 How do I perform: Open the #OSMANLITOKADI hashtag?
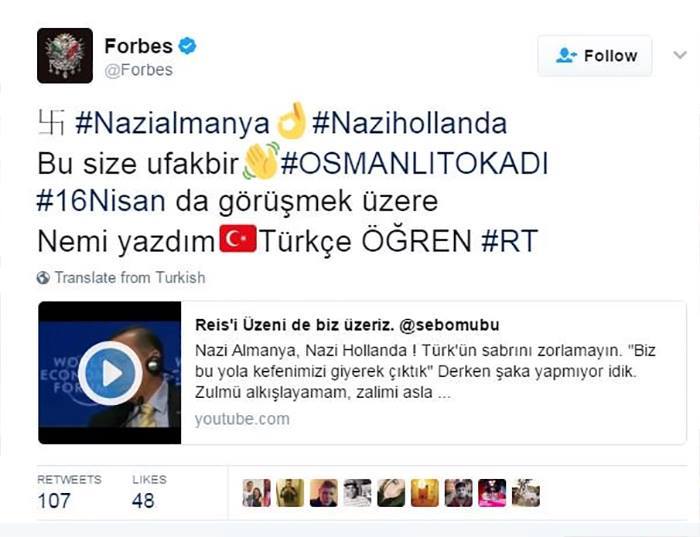click(414, 163)
